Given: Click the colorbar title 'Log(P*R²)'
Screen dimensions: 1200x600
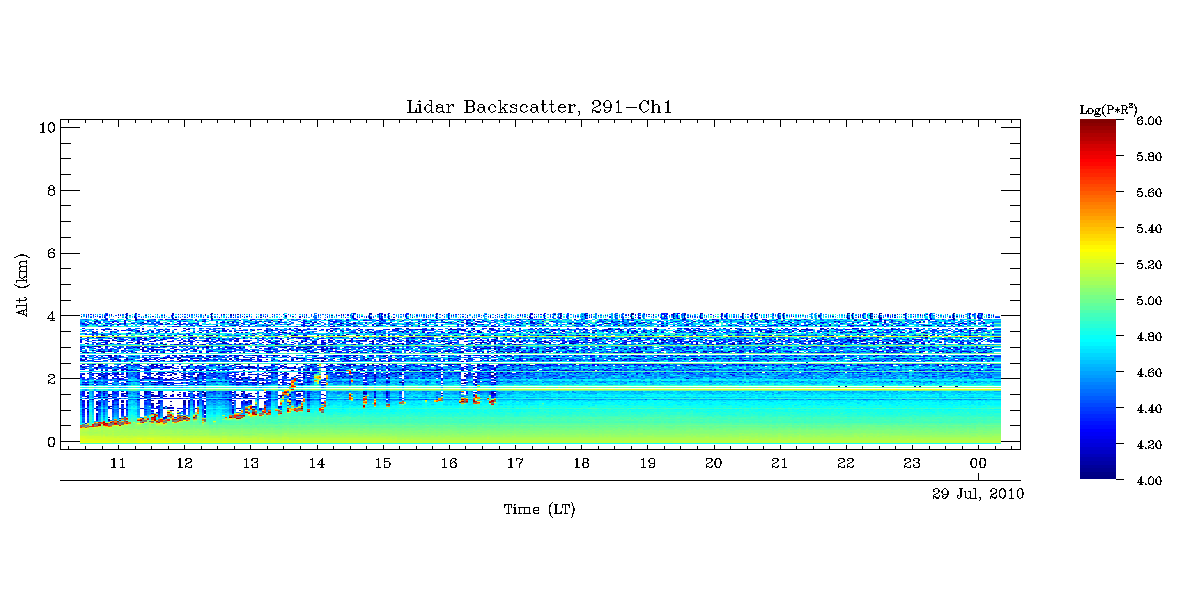Looking at the screenshot, I should click(x=1109, y=108).
